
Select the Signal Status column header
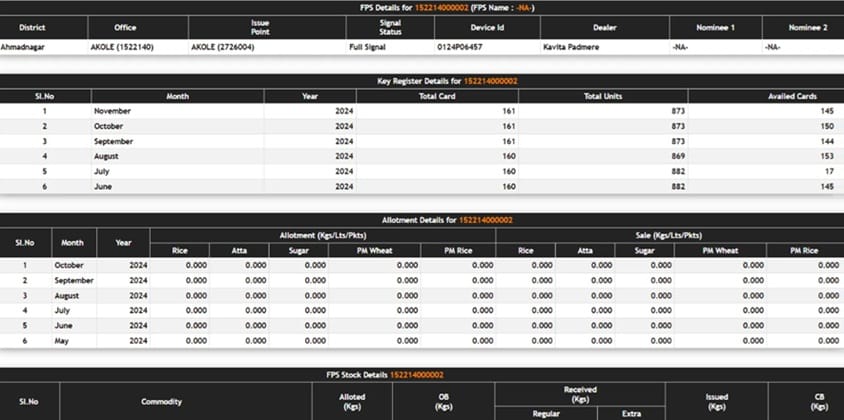click(390, 27)
